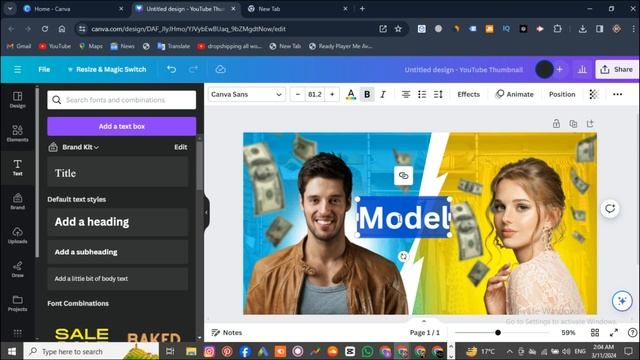Switch to the Home - Canva browser tab
This screenshot has width=640, height=360.
coord(74,9)
